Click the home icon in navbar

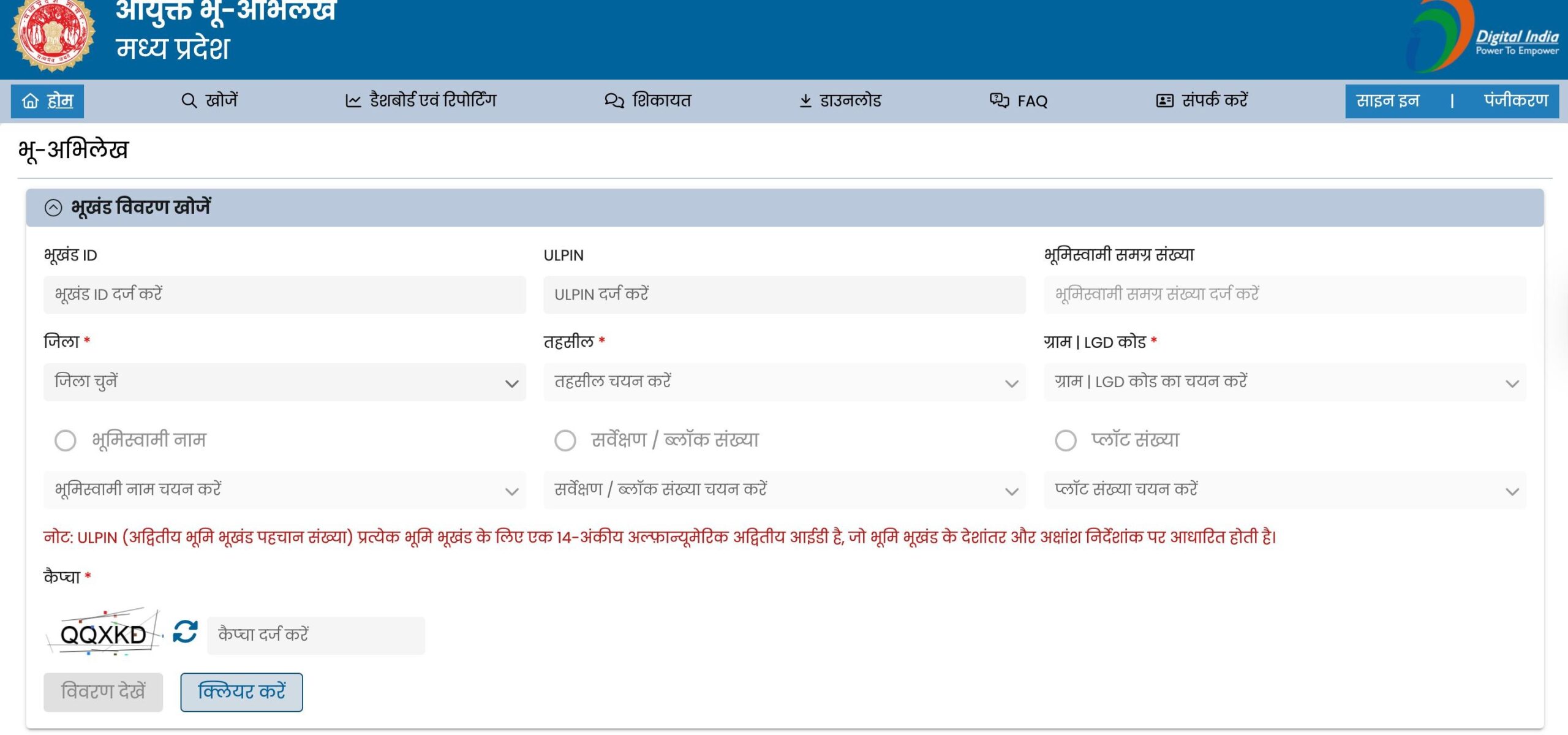[x=30, y=101]
